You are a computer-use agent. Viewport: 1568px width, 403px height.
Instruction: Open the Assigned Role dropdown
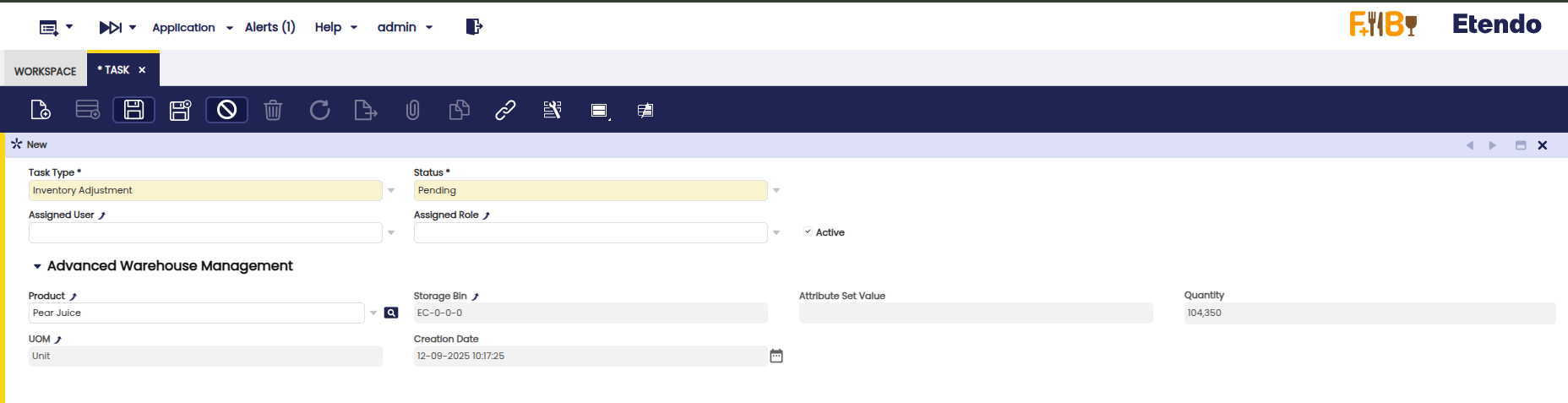[x=776, y=232]
